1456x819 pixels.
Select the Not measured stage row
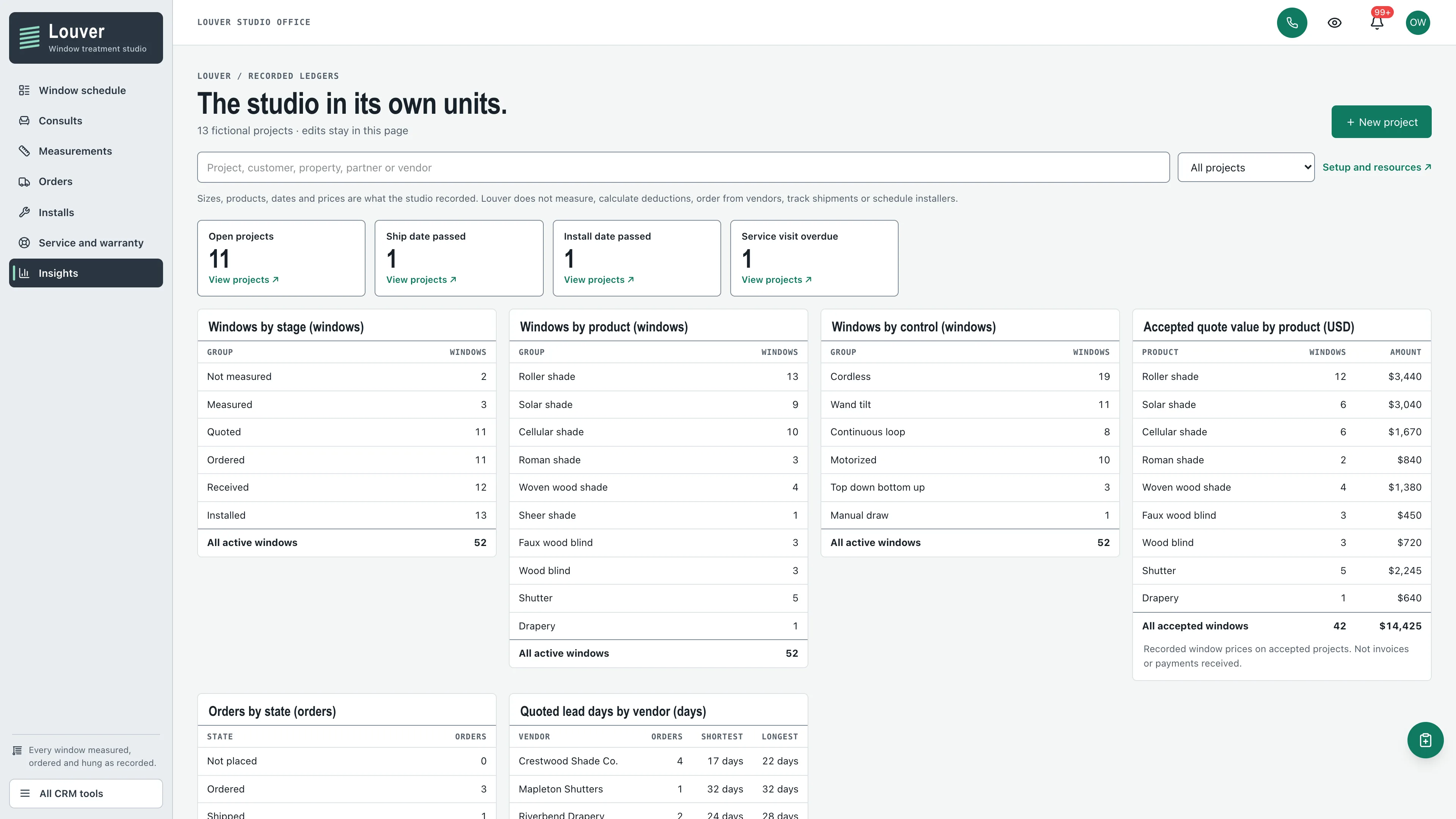pyautogui.click(x=347, y=377)
